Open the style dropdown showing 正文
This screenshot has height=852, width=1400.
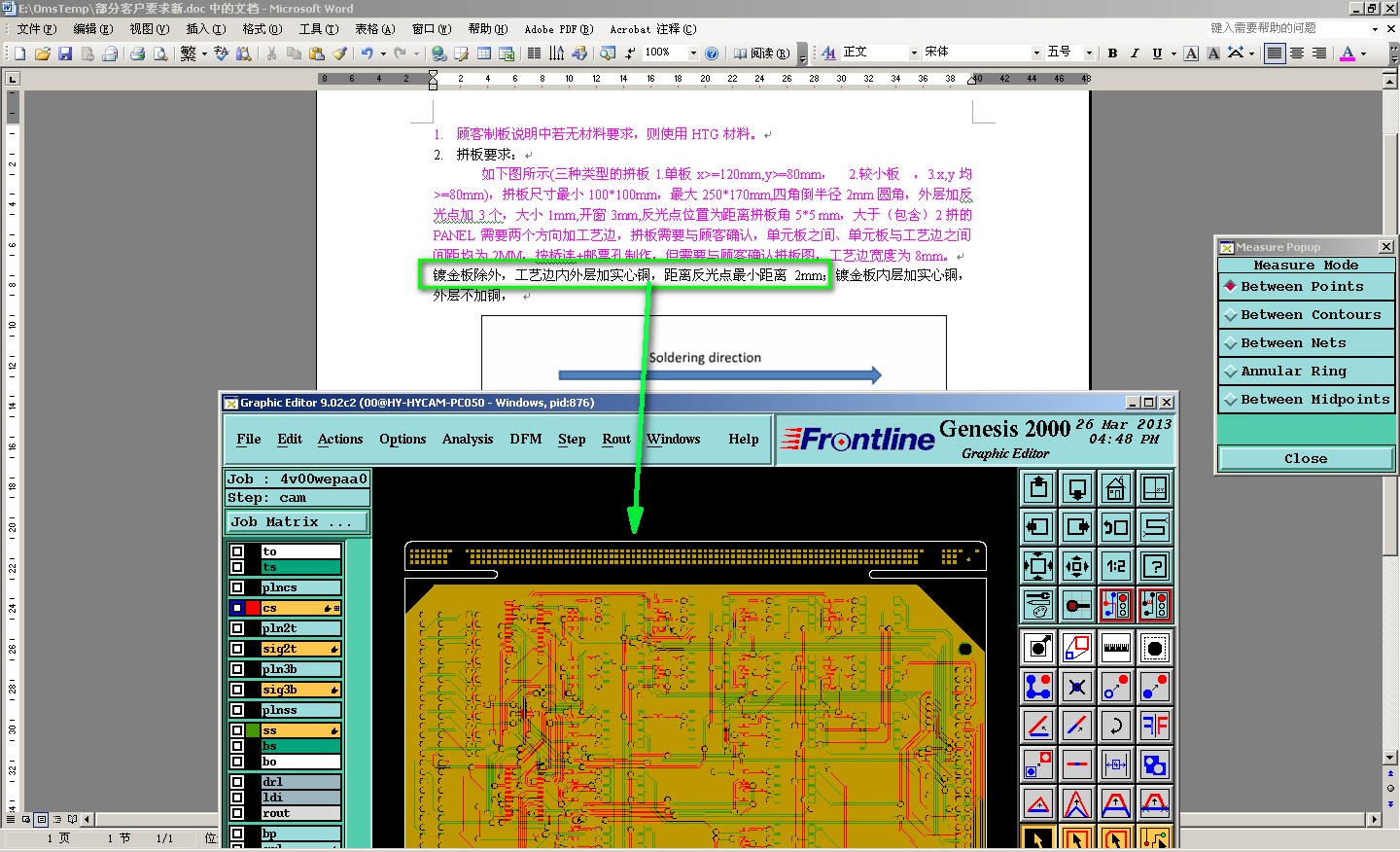[914, 53]
